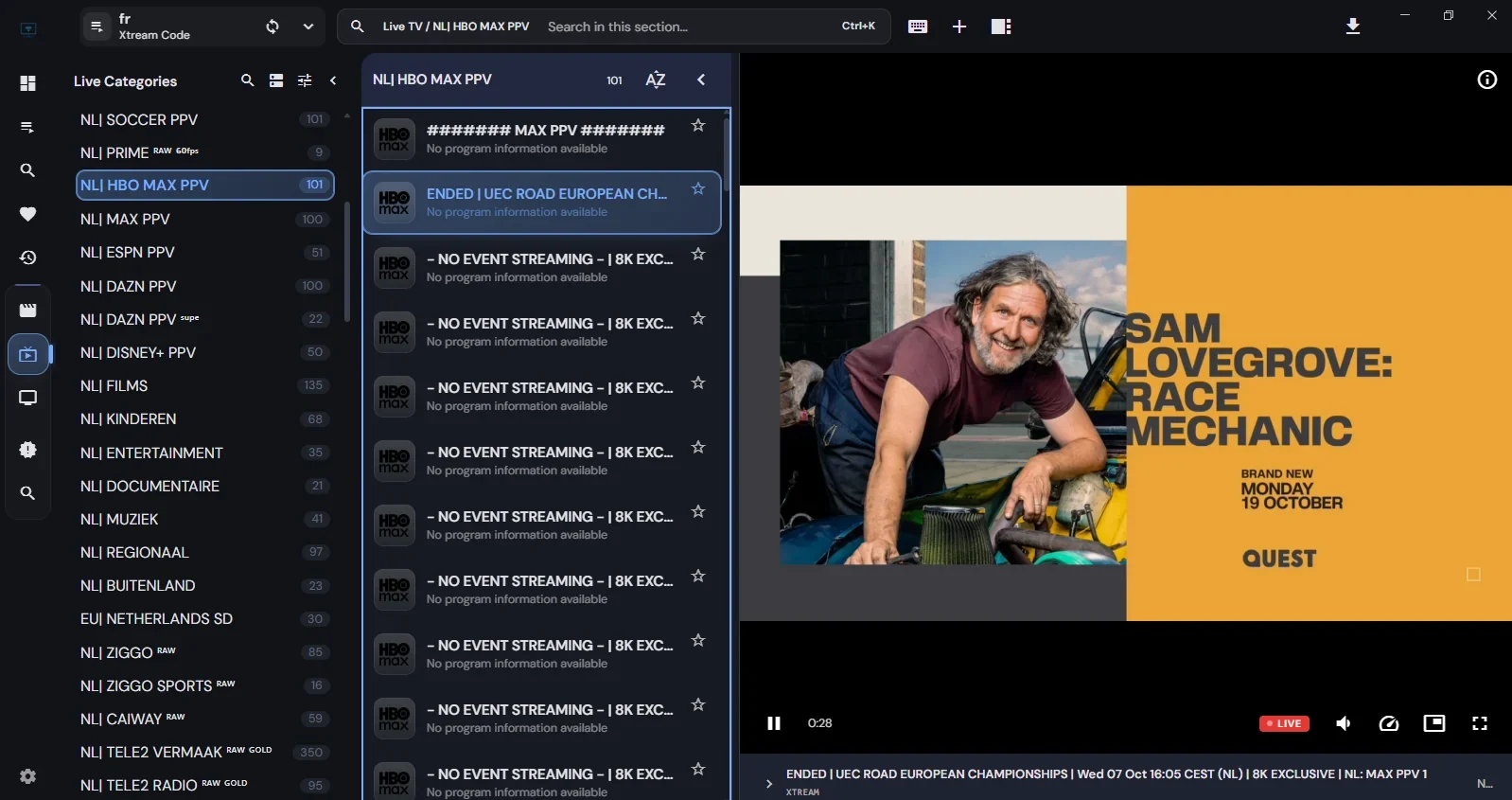Open the playback speed control
This screenshot has width=1512, height=800.
pos(1389,723)
